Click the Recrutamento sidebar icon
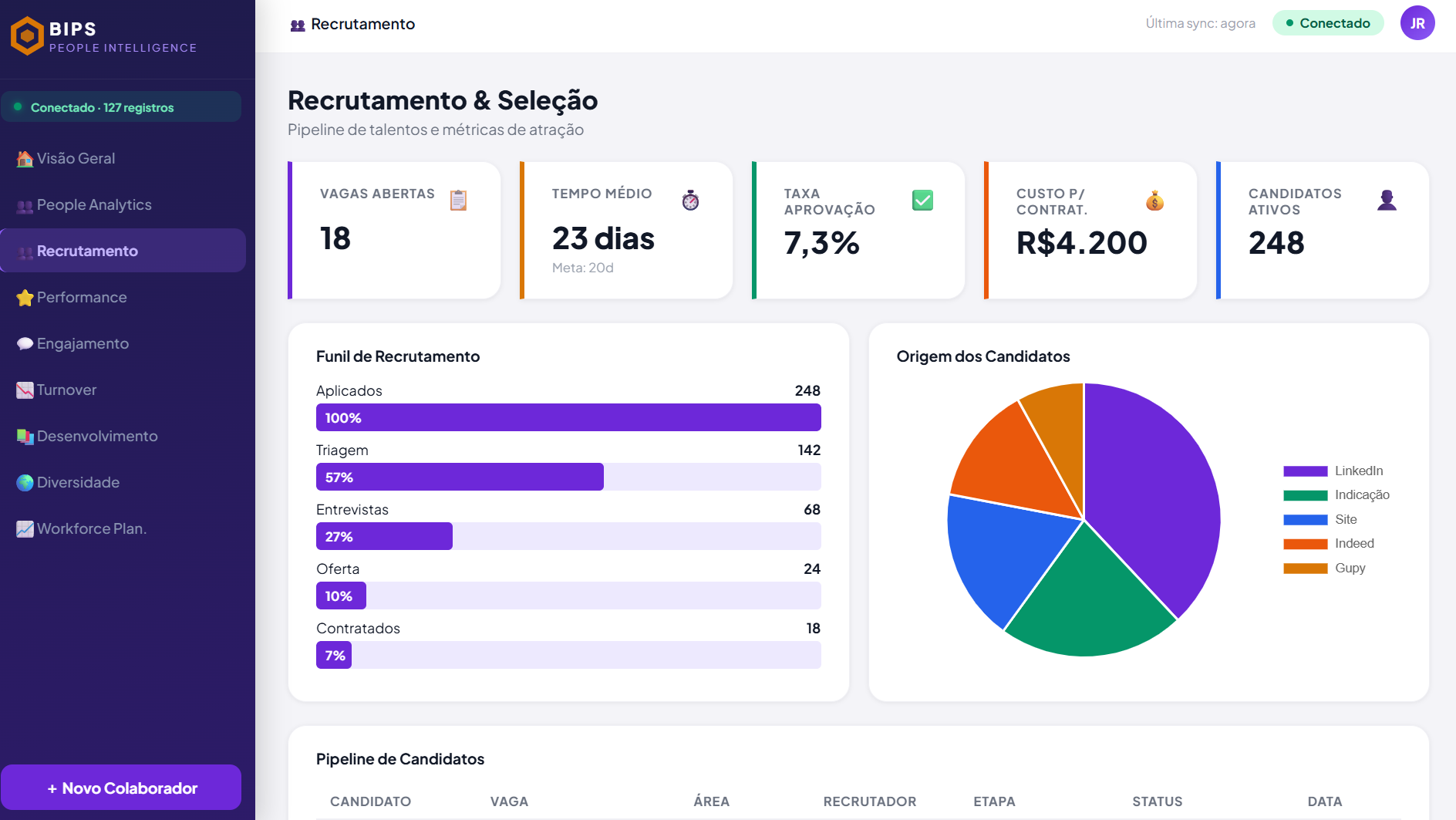Viewport: 1456px width, 820px height. [25, 252]
